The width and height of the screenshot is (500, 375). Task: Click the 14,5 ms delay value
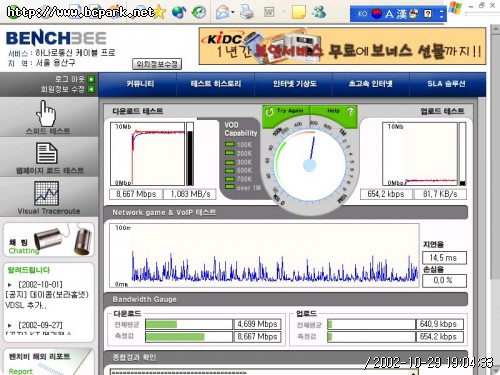point(444,258)
